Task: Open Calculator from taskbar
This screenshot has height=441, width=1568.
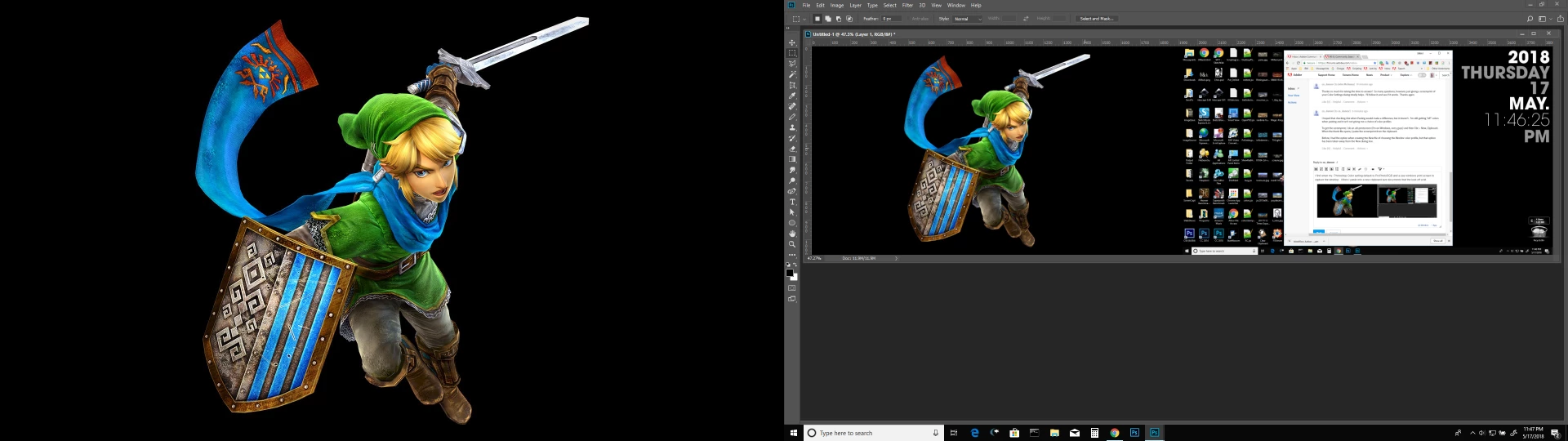Action: click(x=1094, y=433)
